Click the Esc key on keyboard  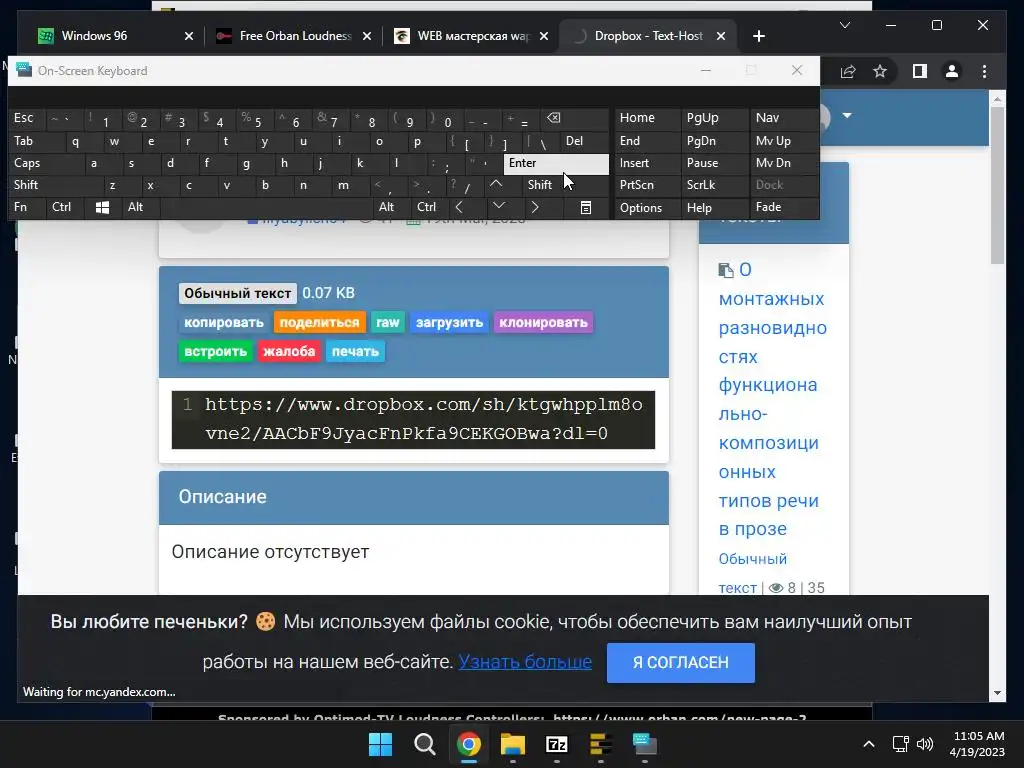coord(27,118)
